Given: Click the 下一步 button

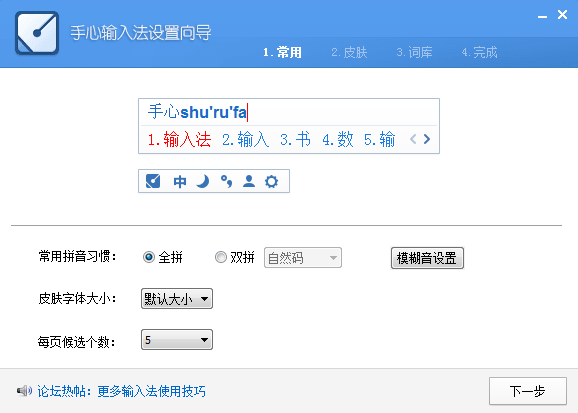Looking at the screenshot, I should tap(527, 391).
